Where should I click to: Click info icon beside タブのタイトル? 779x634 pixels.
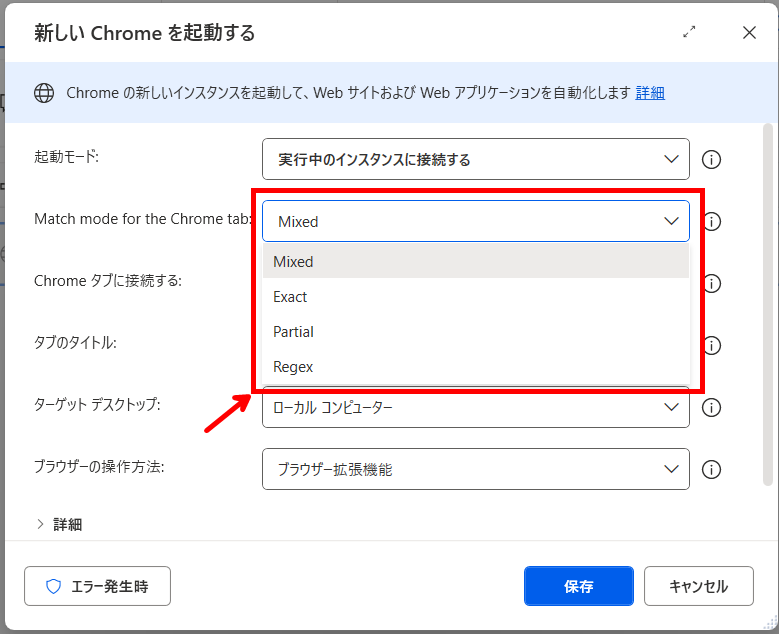click(x=712, y=345)
